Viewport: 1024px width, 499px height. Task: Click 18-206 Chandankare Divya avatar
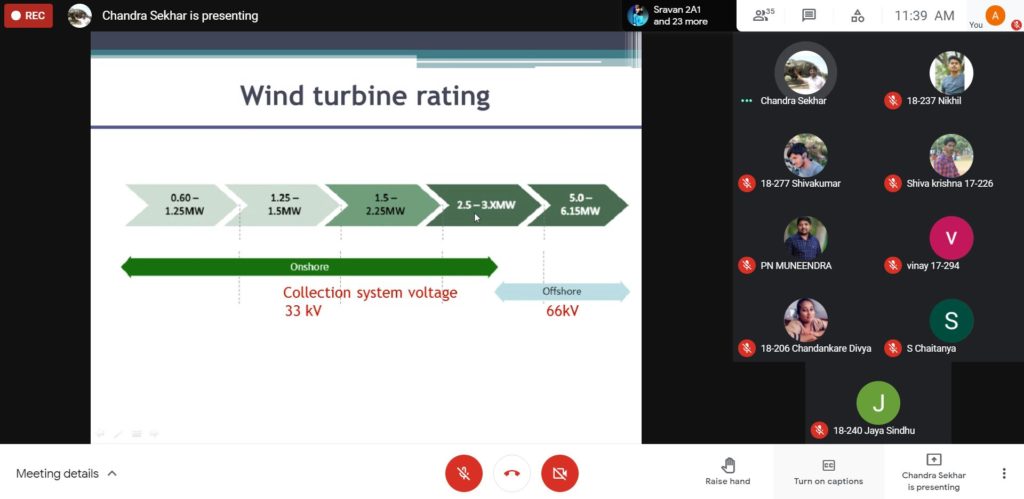(806, 320)
